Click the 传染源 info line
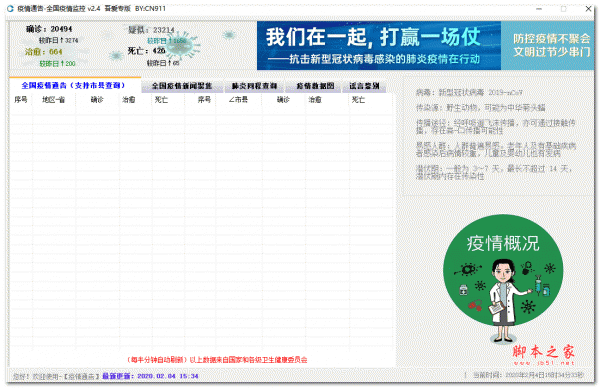 (x=481, y=108)
